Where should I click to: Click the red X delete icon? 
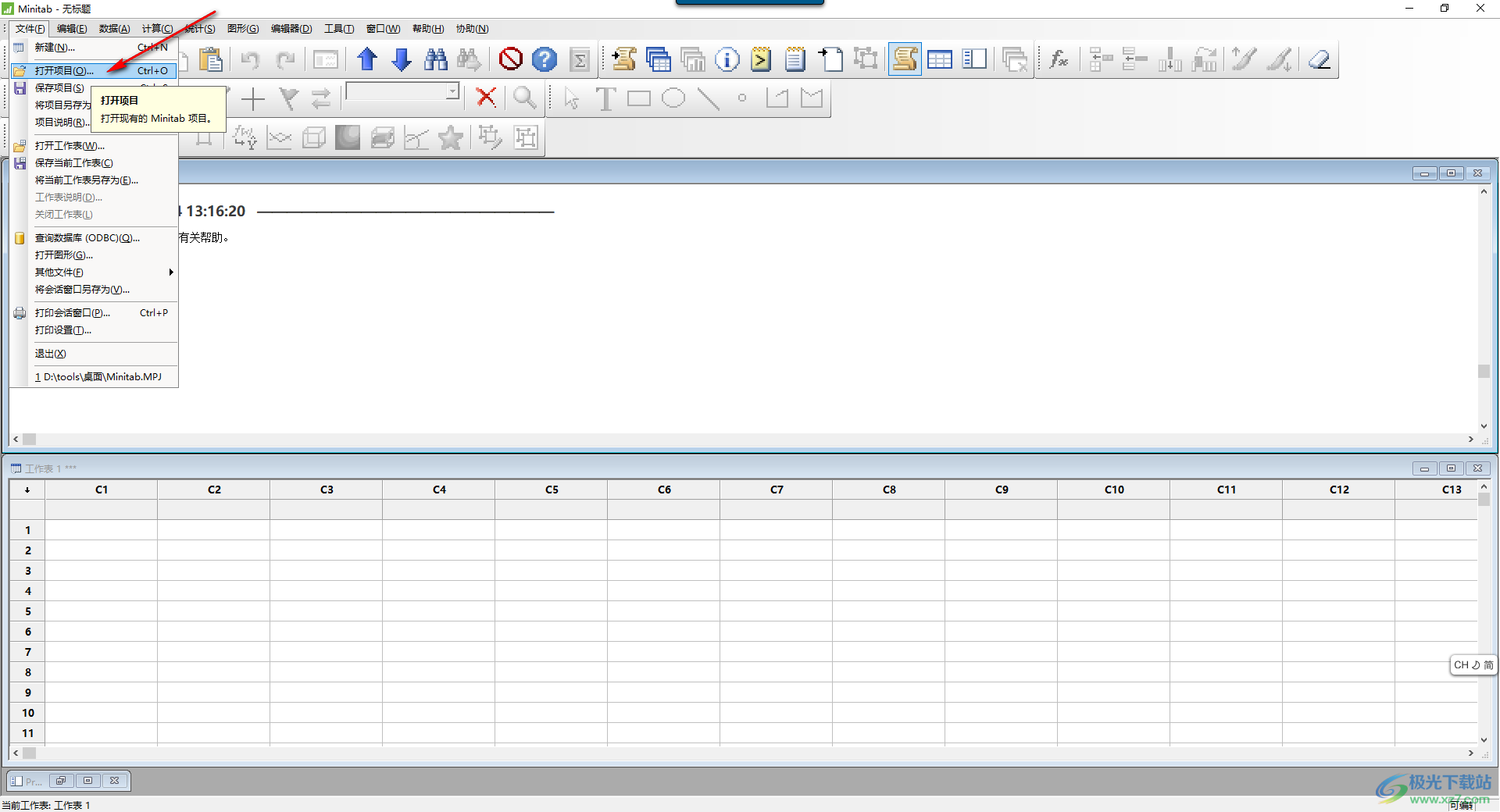[x=486, y=98]
